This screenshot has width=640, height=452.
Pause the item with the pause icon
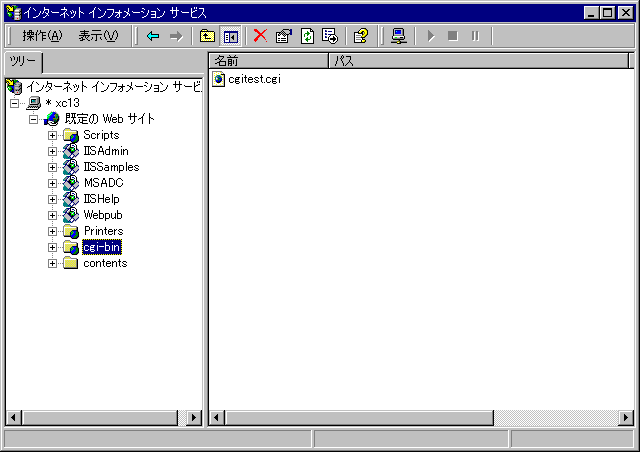(475, 36)
